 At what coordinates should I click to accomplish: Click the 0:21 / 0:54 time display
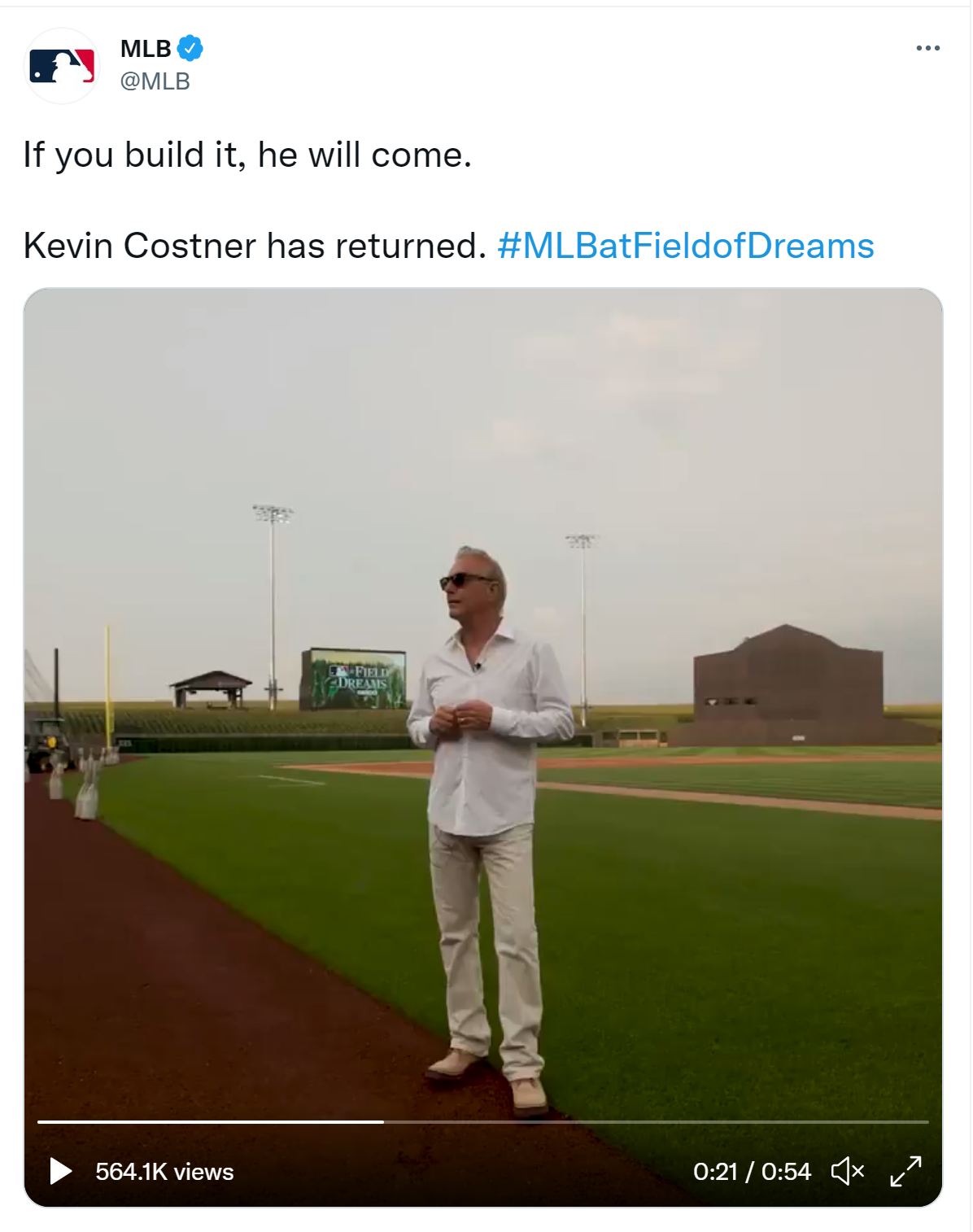click(752, 1172)
